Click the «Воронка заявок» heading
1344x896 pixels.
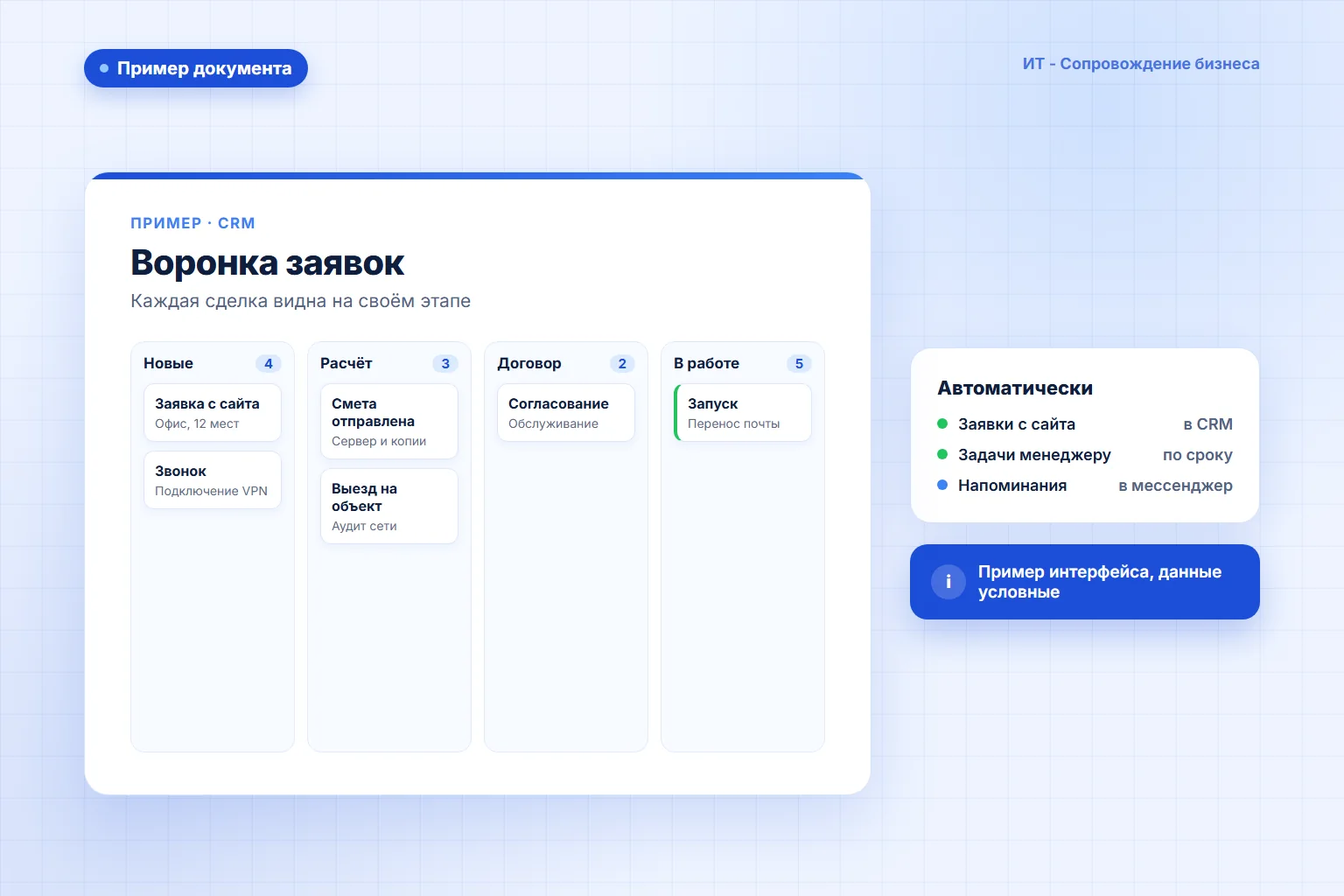click(x=267, y=262)
